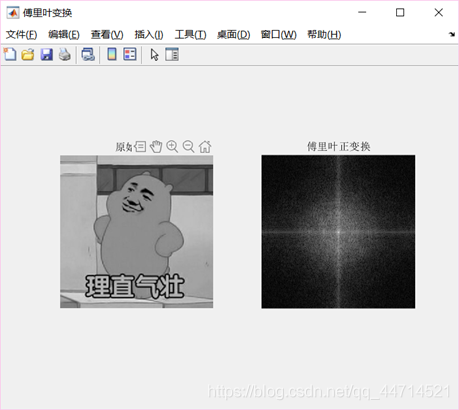
Task: Open the 窗口(W) menu
Action: click(x=278, y=34)
